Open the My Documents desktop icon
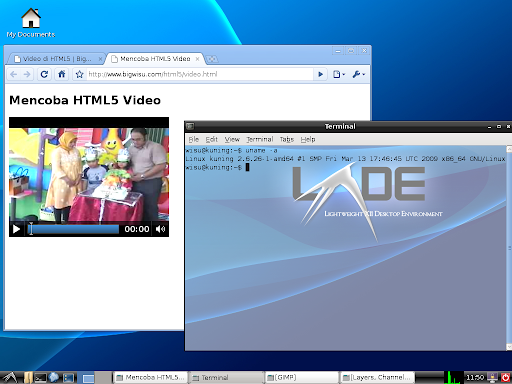Screen dimensions: 512x384 coord(31,23)
